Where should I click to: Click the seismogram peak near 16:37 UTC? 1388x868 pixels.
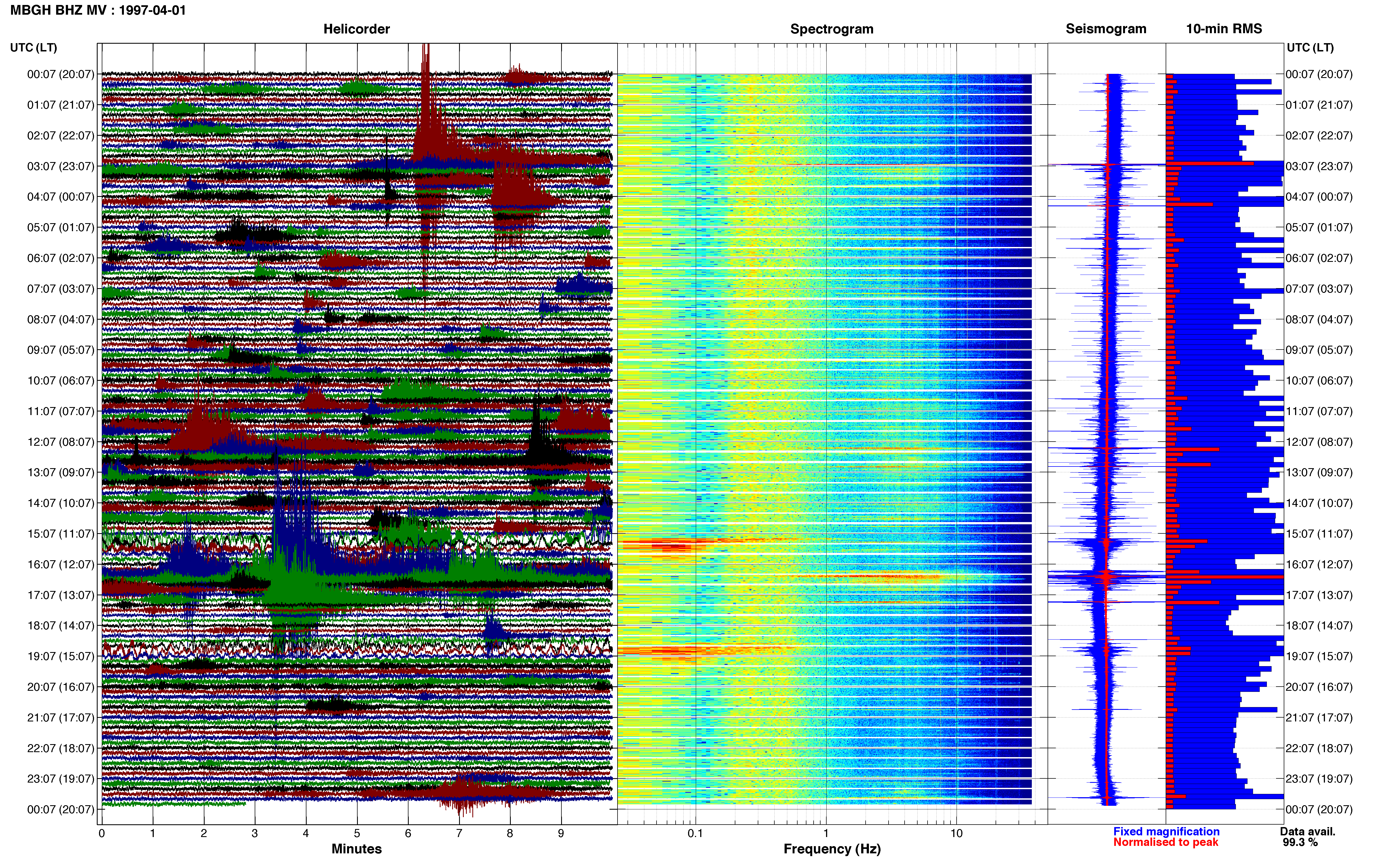point(1106,576)
